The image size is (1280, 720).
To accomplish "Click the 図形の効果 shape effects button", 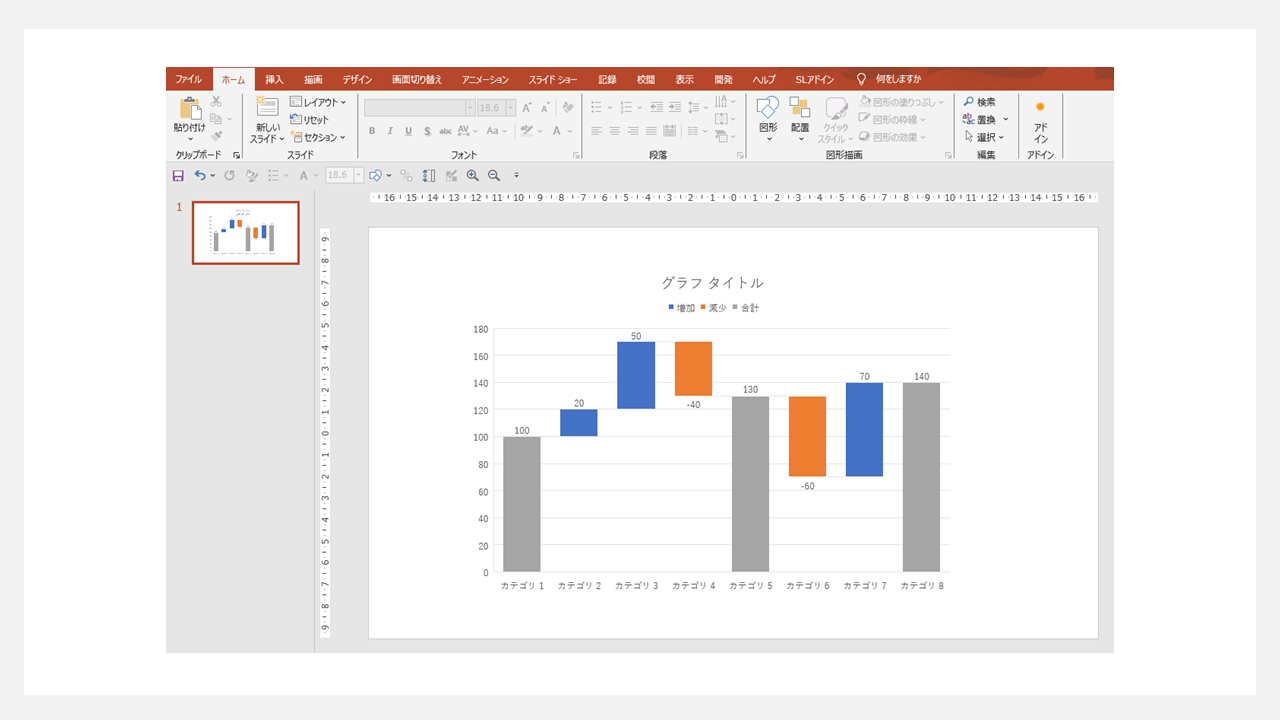I will tap(892, 137).
